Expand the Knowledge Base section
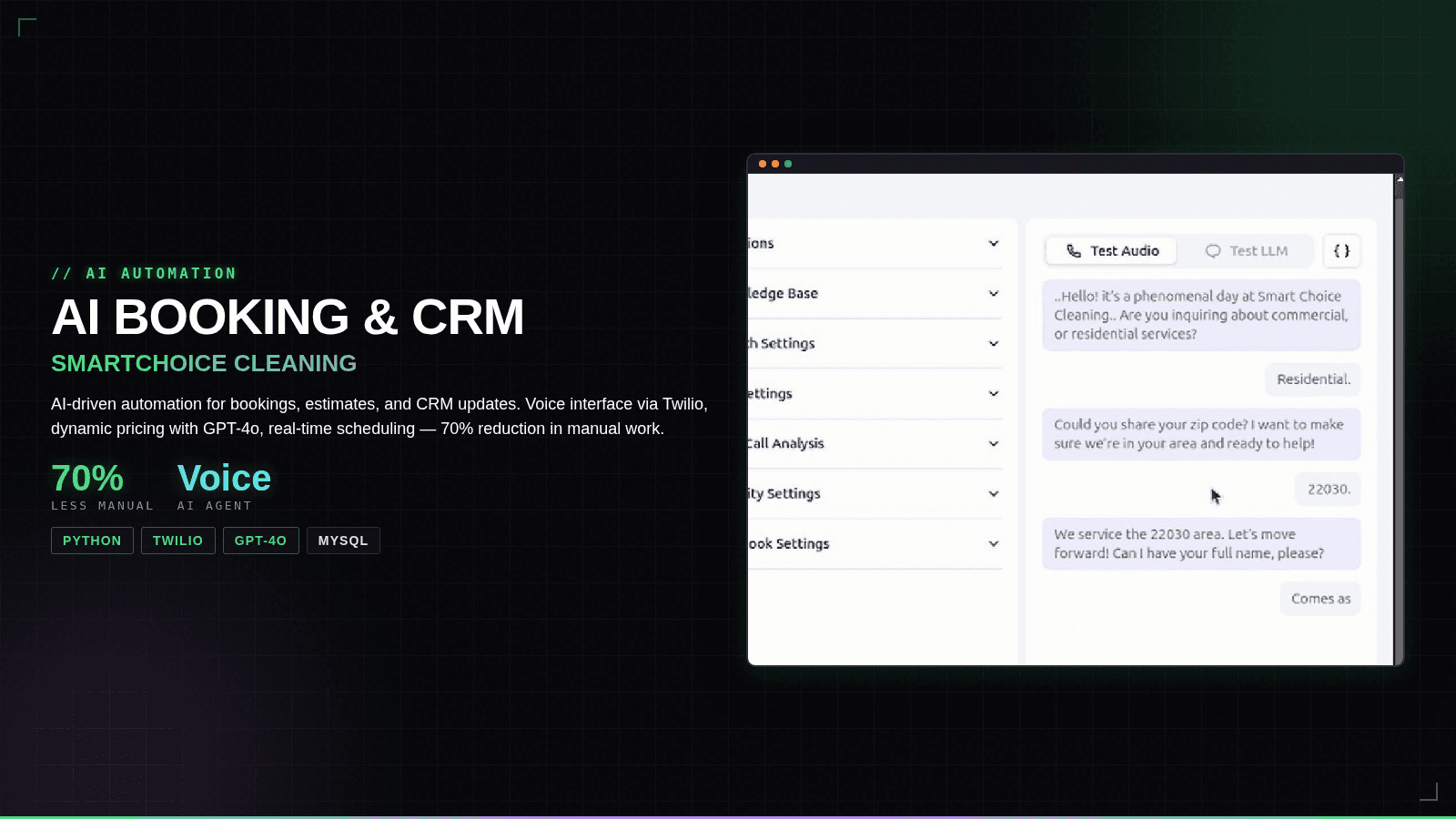The image size is (1456, 819). 993,293
